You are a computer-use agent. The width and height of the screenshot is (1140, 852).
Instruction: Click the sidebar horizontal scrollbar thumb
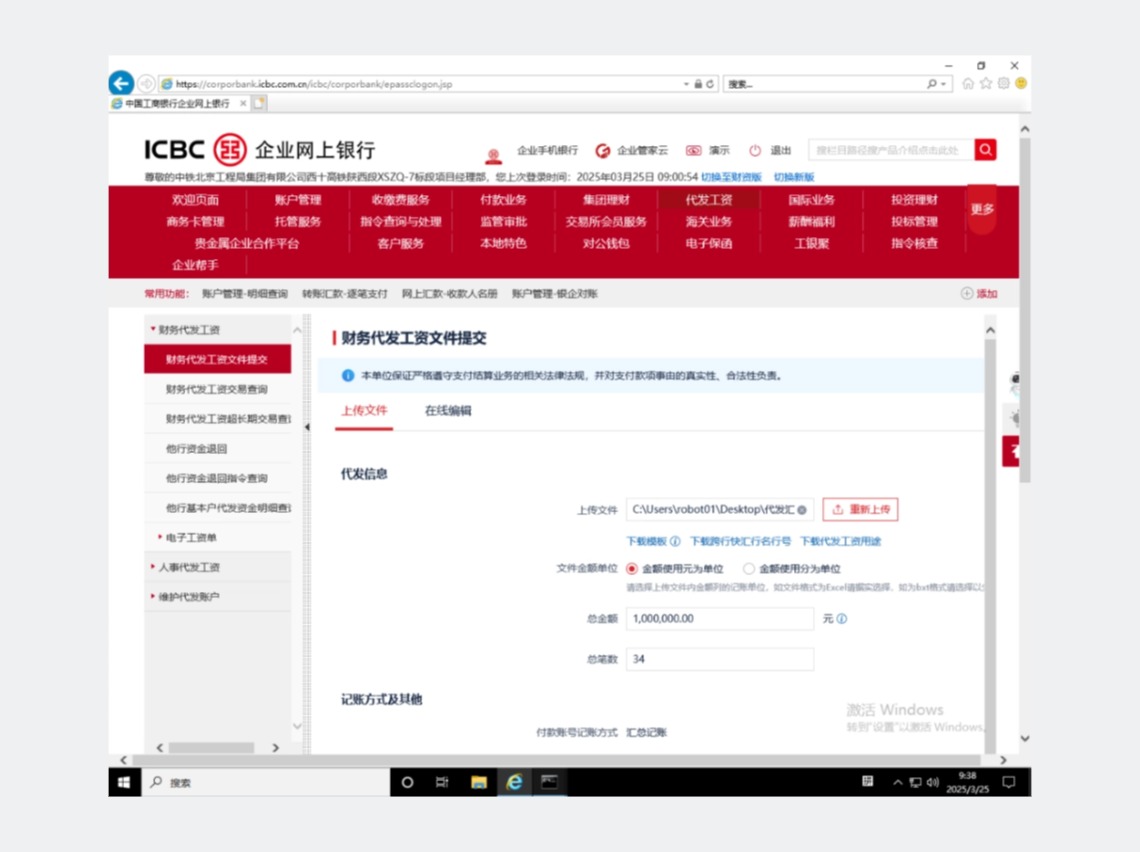212,747
